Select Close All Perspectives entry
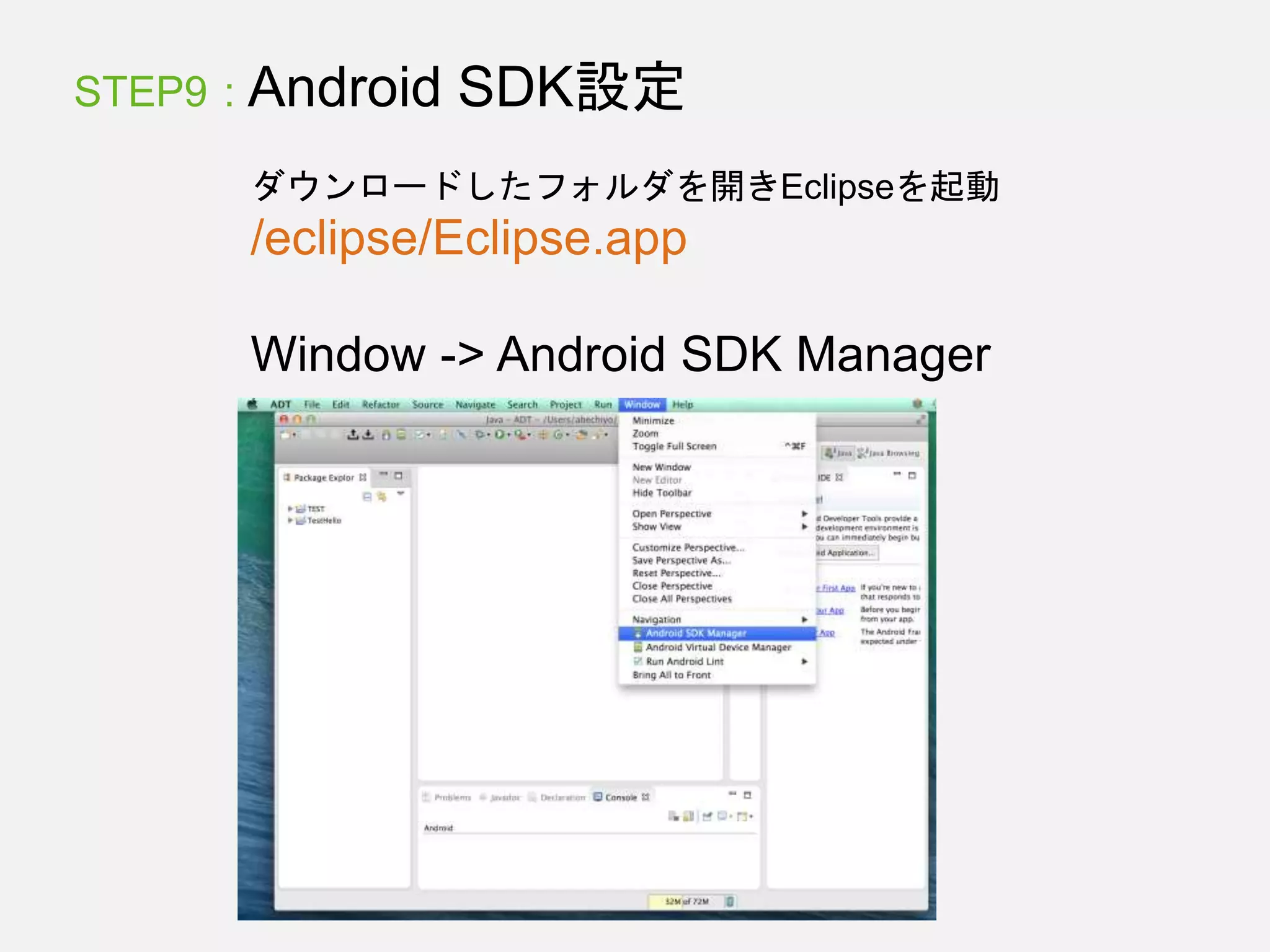The width and height of the screenshot is (1270, 952). pyautogui.click(x=717, y=599)
